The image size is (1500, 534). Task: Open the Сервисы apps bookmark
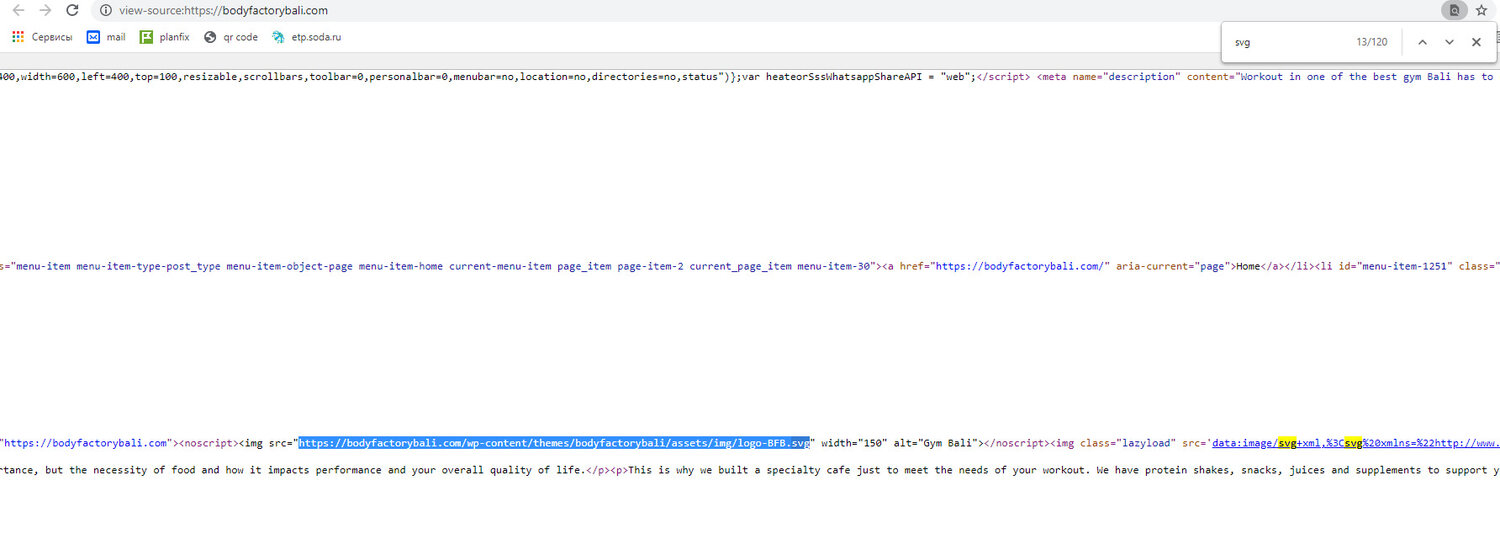coord(42,37)
